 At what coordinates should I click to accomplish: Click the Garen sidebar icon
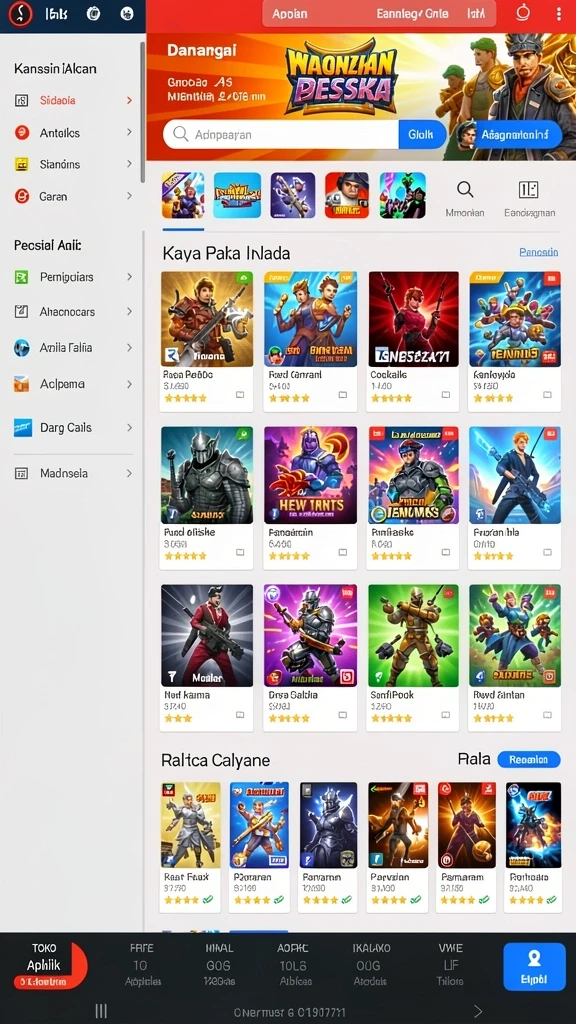point(22,196)
